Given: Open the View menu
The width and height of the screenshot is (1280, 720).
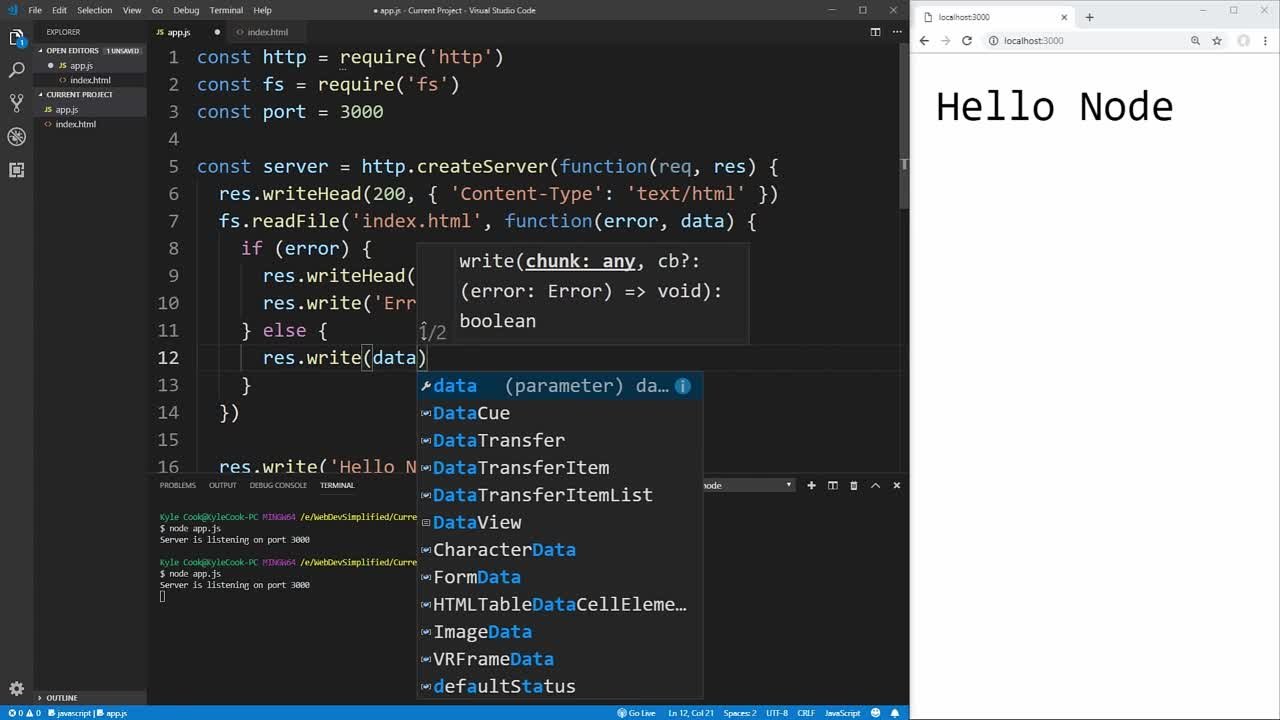Looking at the screenshot, I should click(x=132, y=10).
